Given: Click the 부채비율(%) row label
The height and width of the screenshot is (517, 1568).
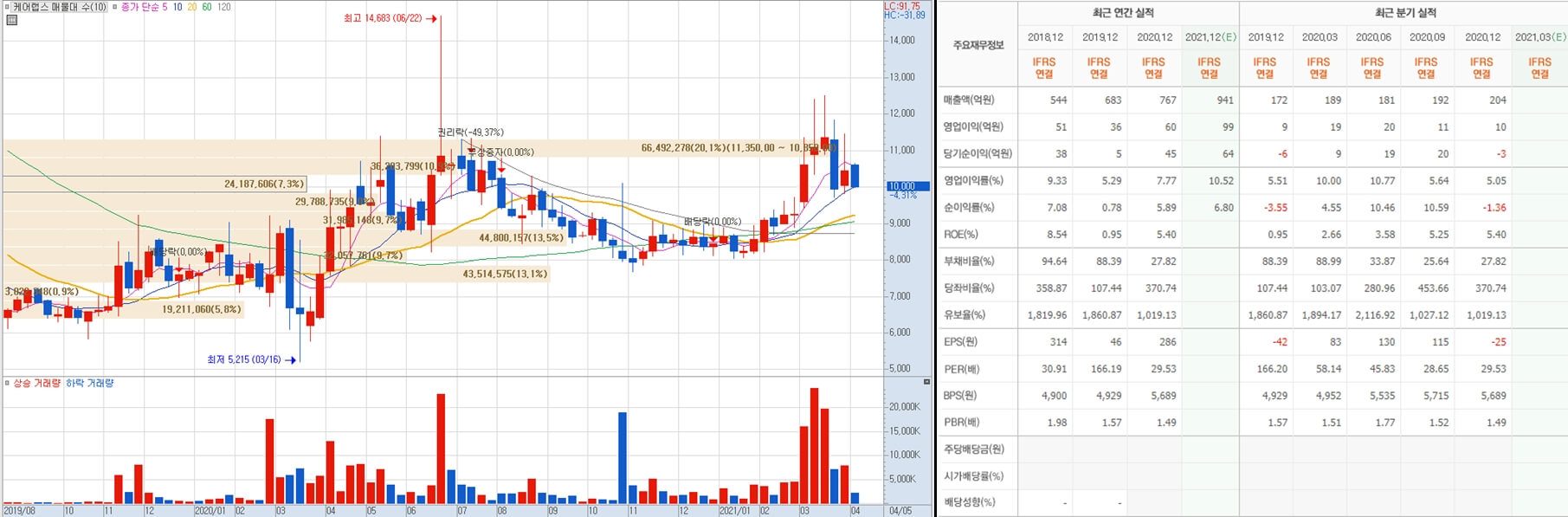Looking at the screenshot, I should point(969,262).
